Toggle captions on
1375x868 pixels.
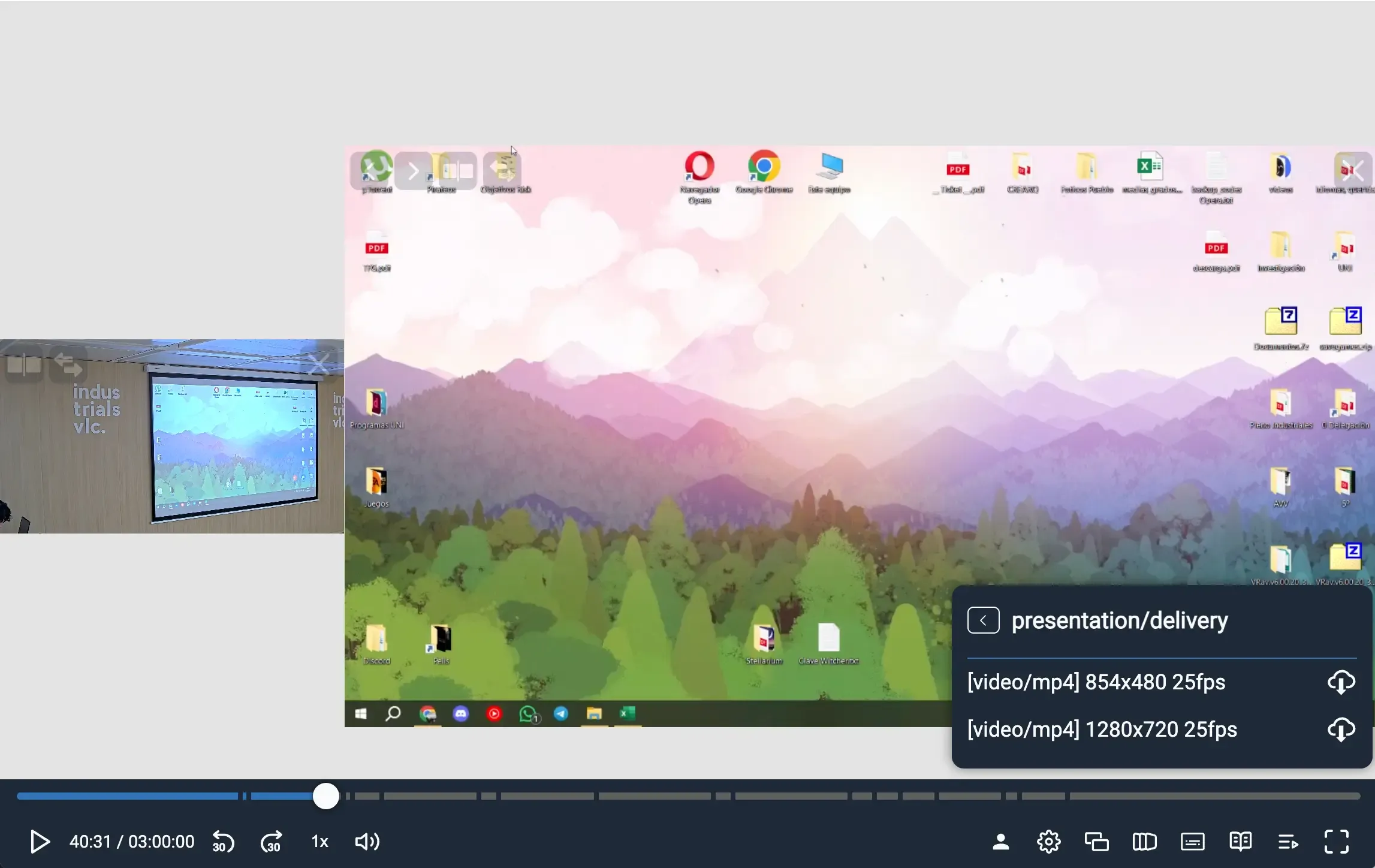1192,842
